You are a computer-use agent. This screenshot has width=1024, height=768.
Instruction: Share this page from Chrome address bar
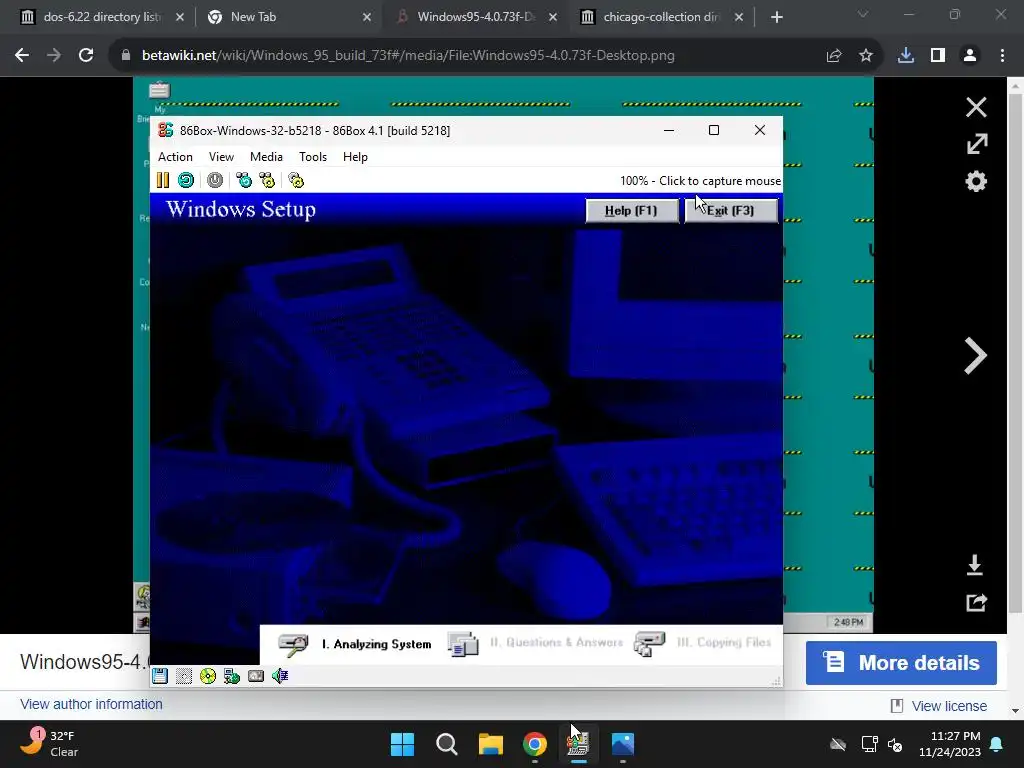coord(833,56)
